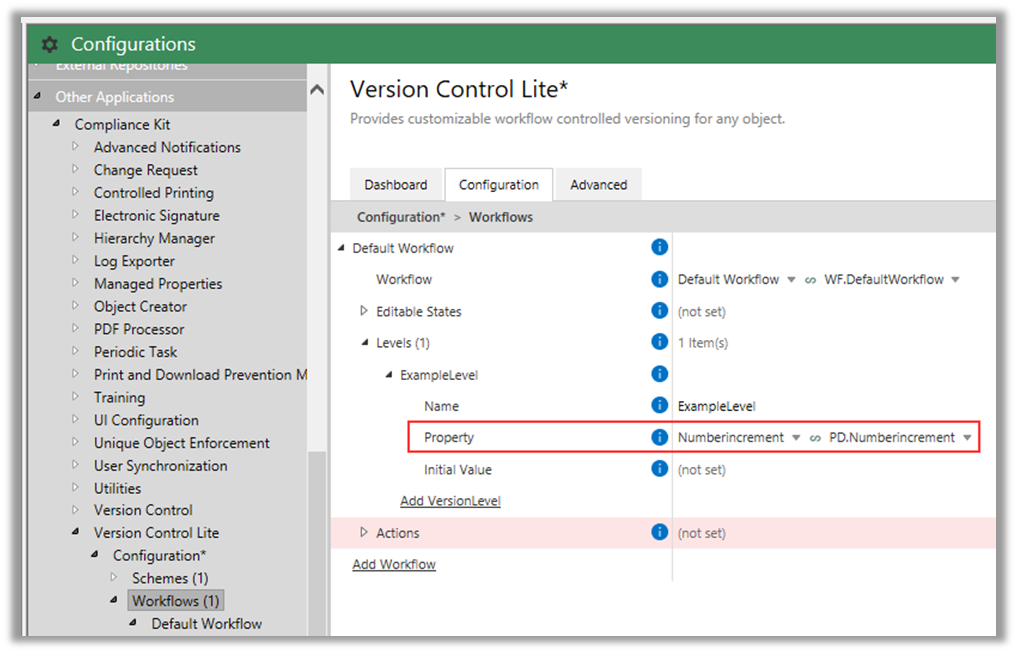Select PDF Processor in the tree
Image resolution: width=1017 pixels, height=653 pixels.
tap(139, 329)
